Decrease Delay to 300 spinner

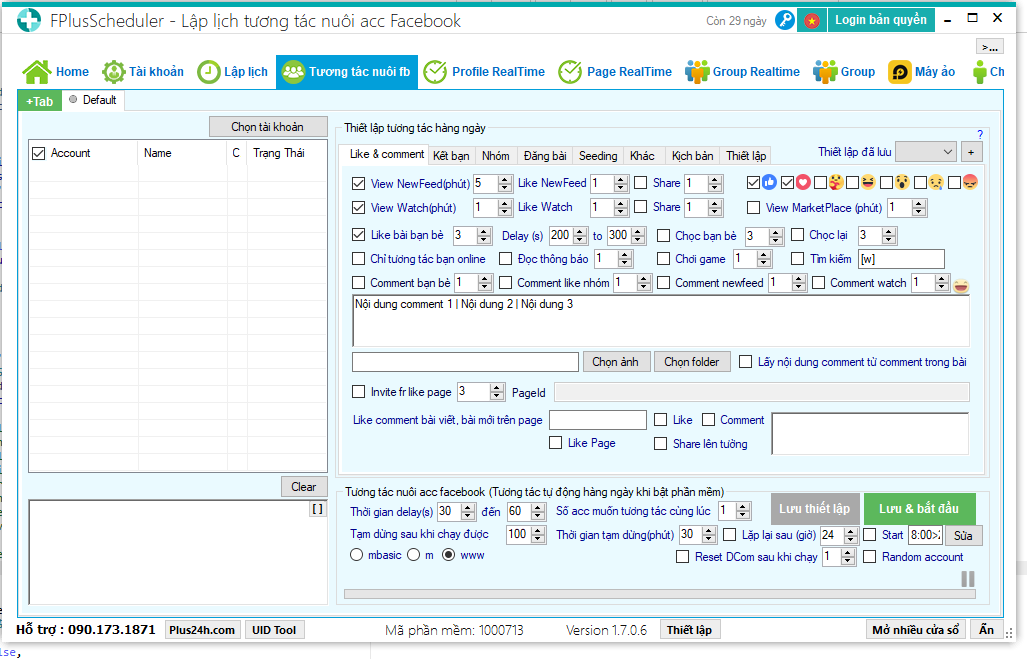tap(639, 240)
